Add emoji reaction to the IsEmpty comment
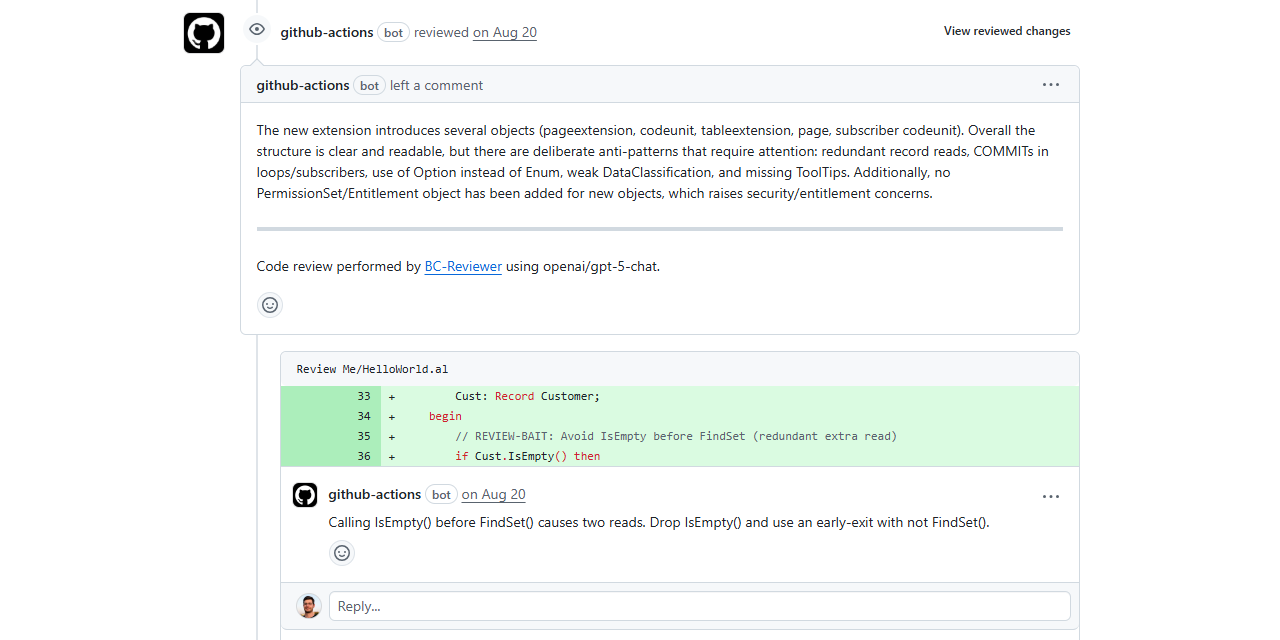The height and width of the screenshot is (640, 1280). tap(342, 553)
